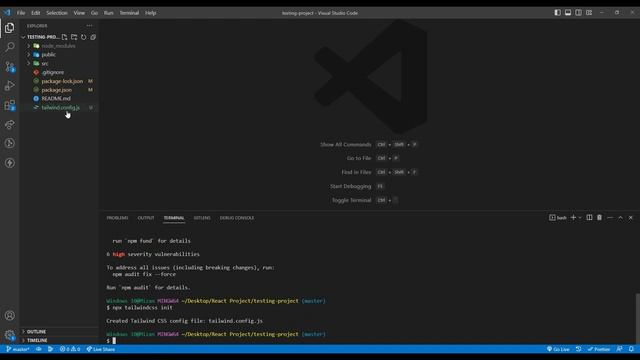Click the publish icon in the status bar
The image size is (640, 360).
50,349
